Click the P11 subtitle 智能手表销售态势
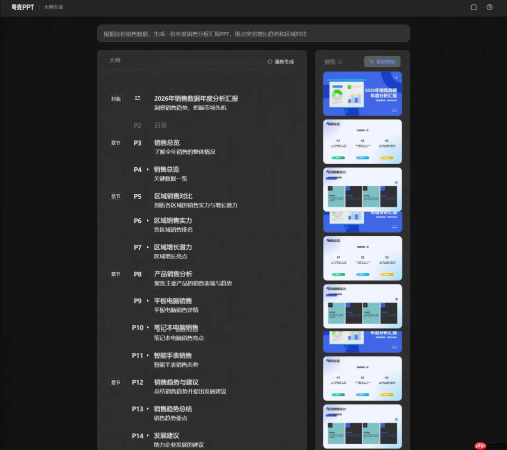This screenshot has width=507, height=450. pyautogui.click(x=176, y=365)
